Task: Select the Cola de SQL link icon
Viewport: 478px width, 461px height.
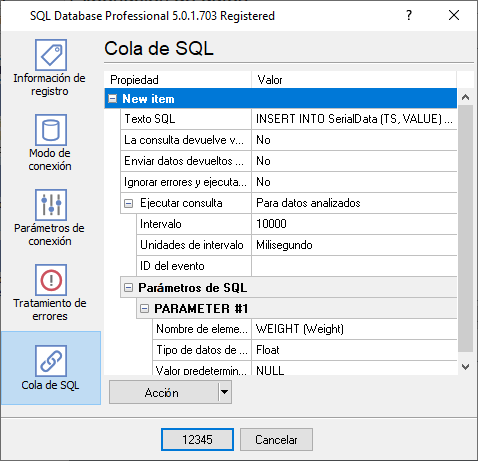Action: (51, 361)
